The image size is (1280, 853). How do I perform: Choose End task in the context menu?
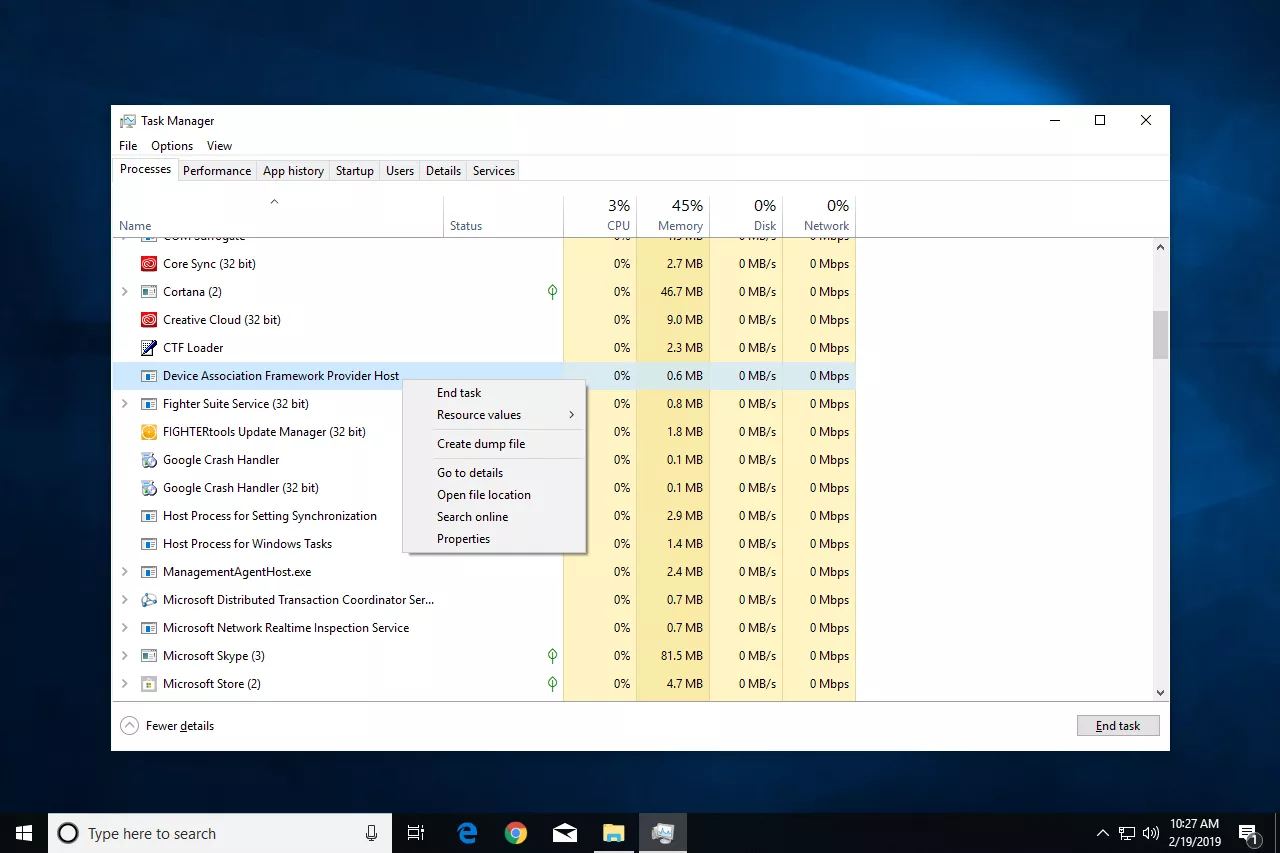coord(494,393)
